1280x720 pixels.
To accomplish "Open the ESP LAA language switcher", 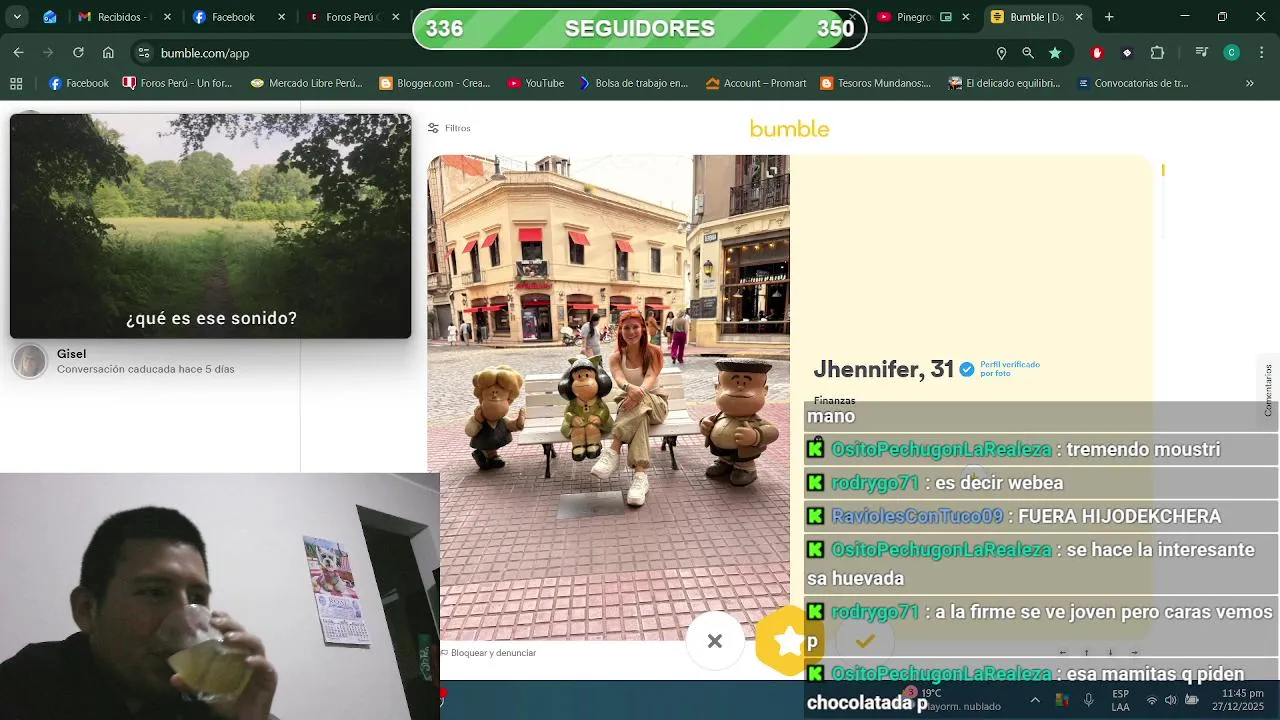I will [1121, 700].
